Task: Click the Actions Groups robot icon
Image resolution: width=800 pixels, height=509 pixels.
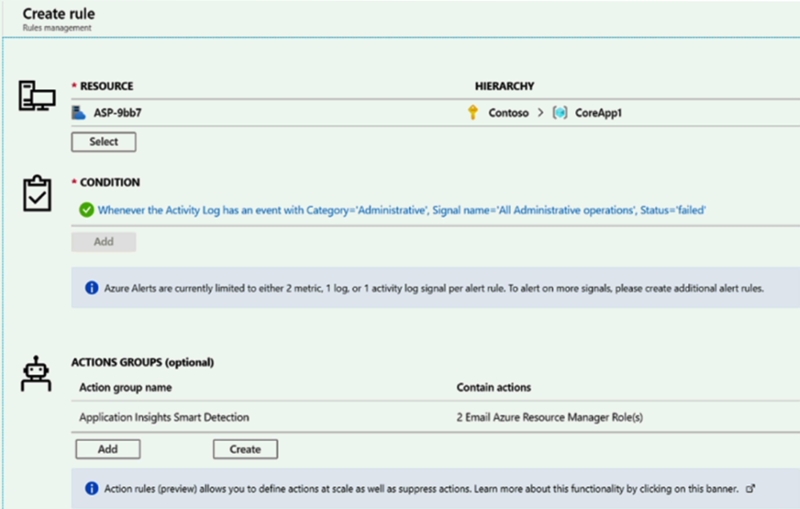Action: [x=37, y=374]
